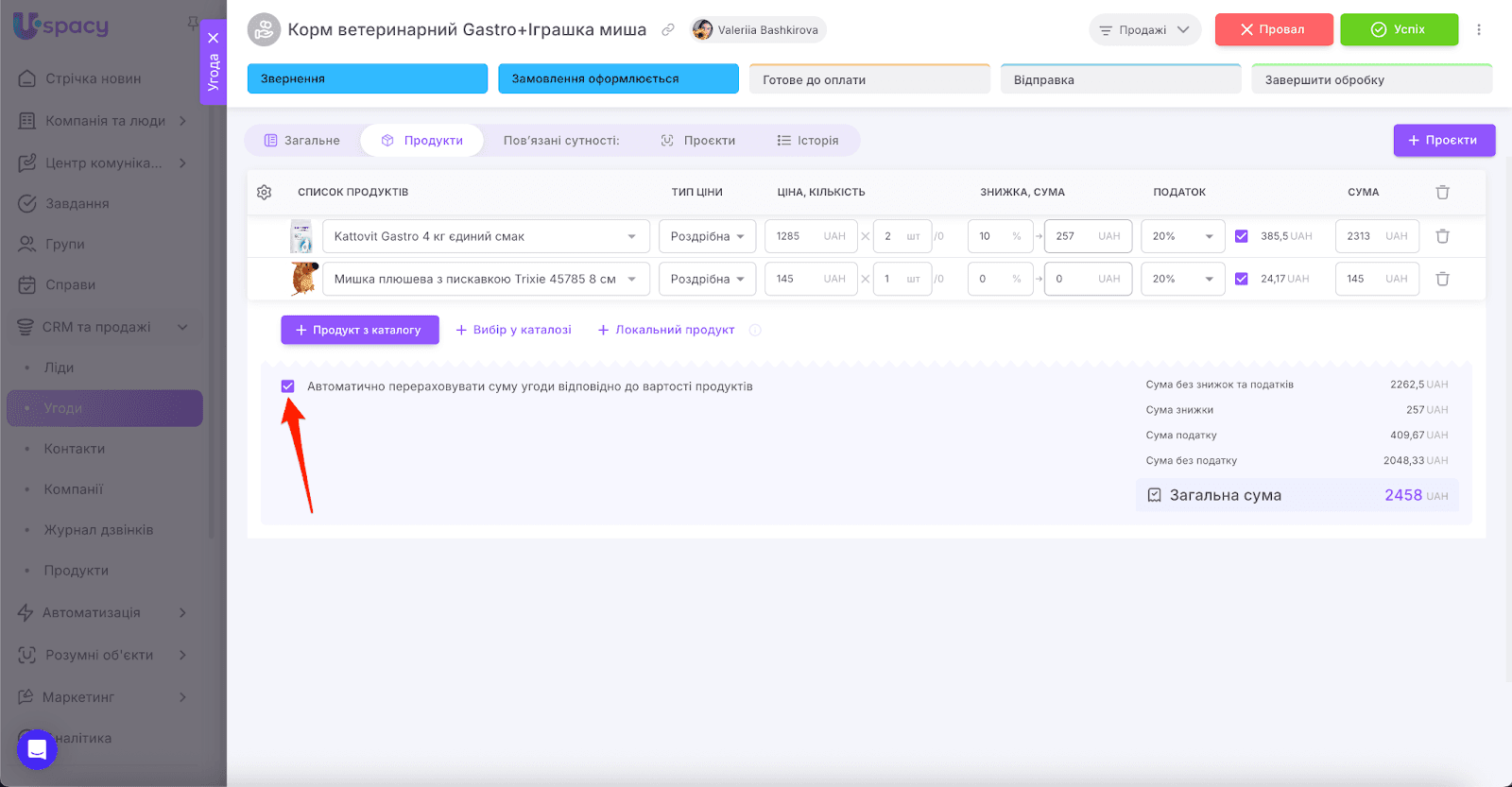Open the chat support bubble
The width and height of the screenshot is (1512, 787).
(x=37, y=749)
